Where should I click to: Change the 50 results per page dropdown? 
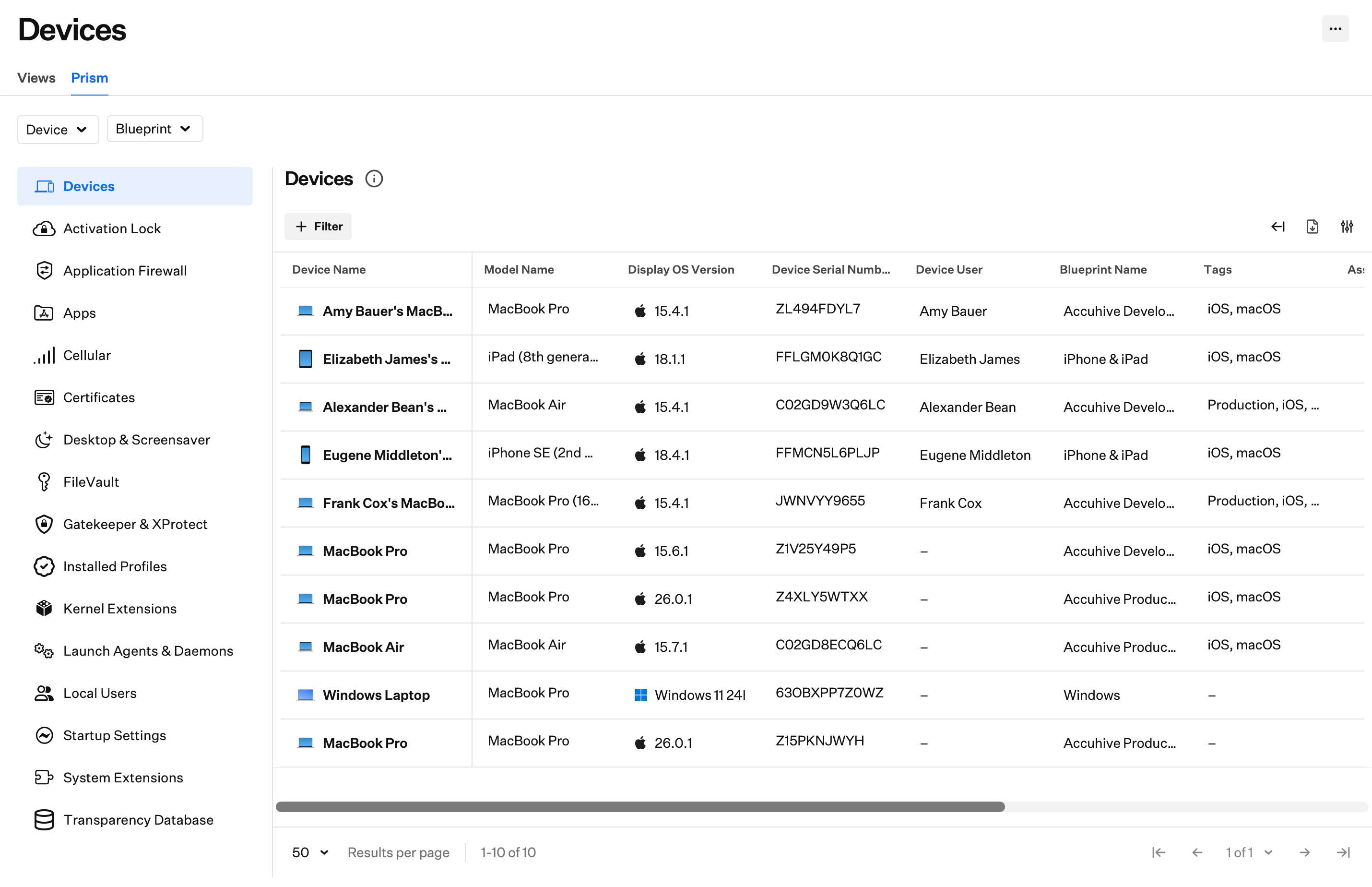coord(310,852)
